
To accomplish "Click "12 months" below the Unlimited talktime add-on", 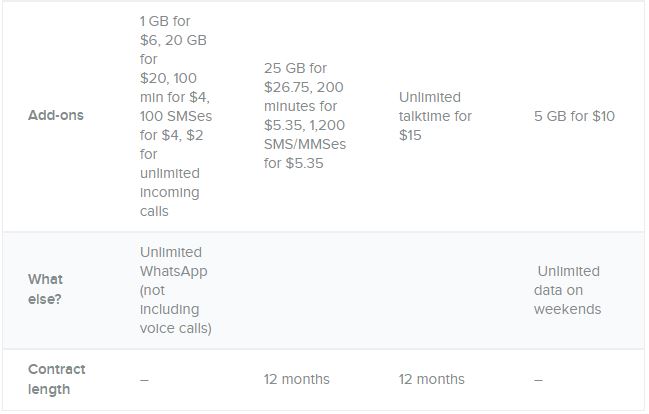I will point(431,379).
